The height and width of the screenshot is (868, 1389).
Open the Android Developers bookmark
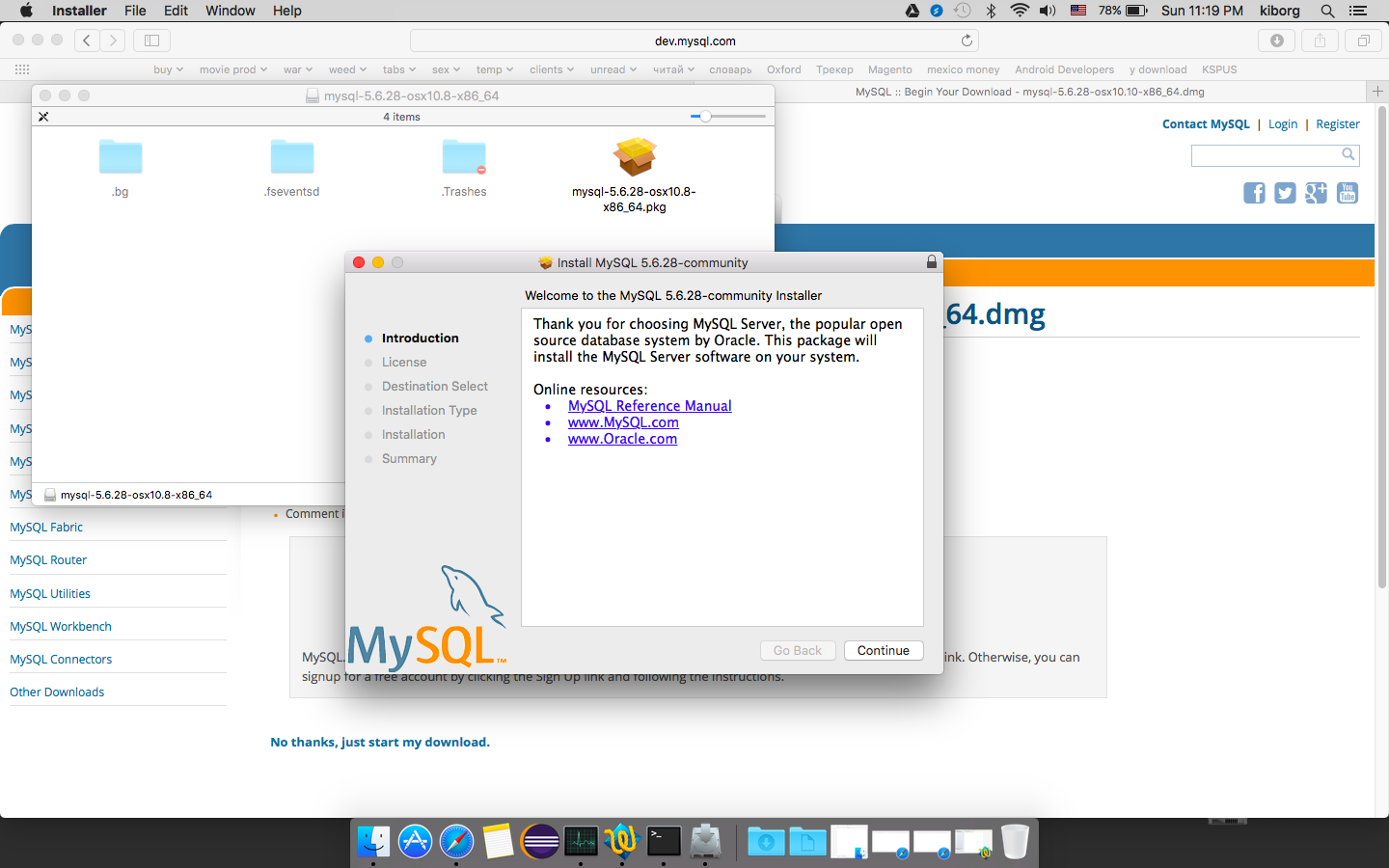[1064, 69]
